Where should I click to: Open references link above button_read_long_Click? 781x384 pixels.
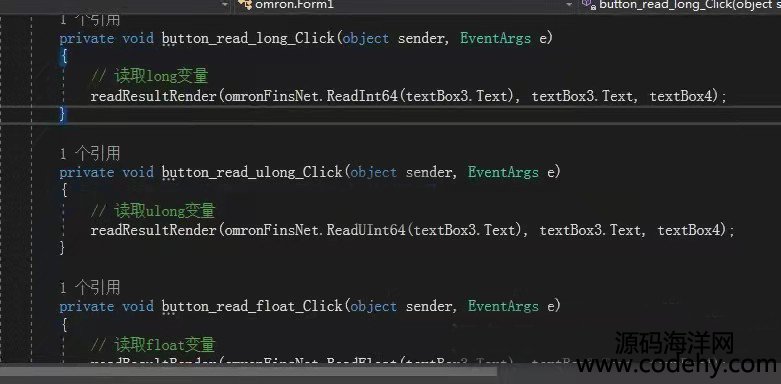click(90, 20)
